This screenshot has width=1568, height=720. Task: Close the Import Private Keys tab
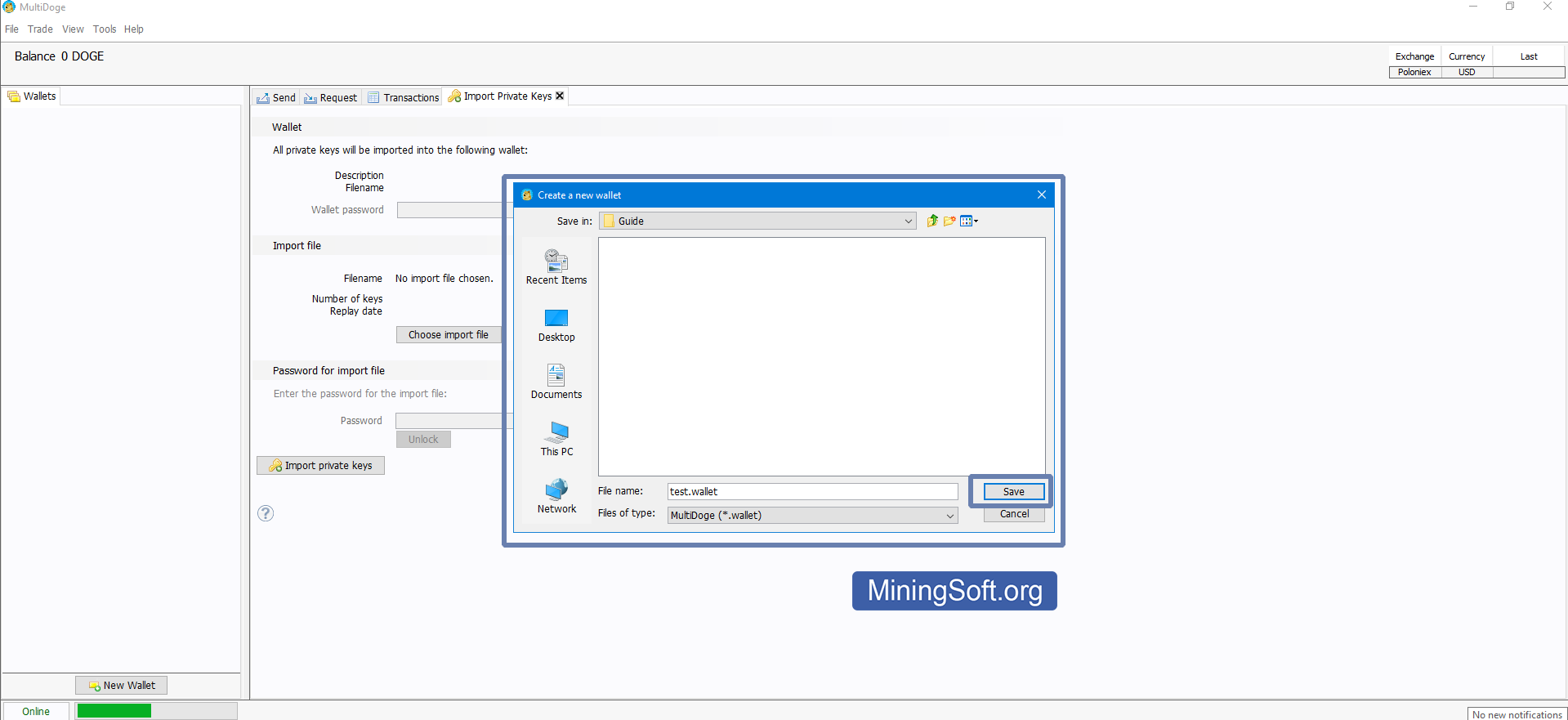(x=560, y=96)
